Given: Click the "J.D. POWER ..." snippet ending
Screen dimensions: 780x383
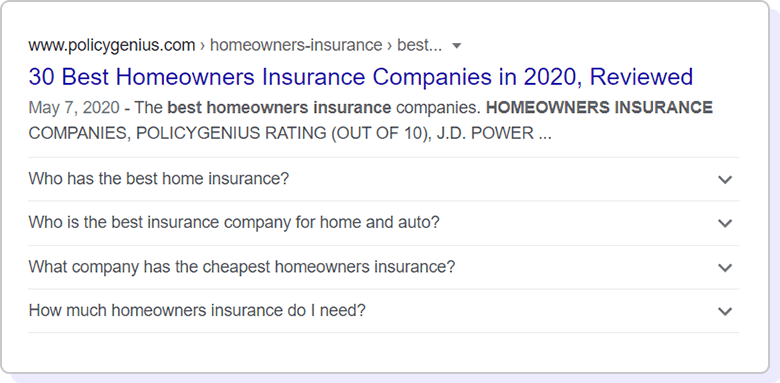Looking at the screenshot, I should [494, 133].
